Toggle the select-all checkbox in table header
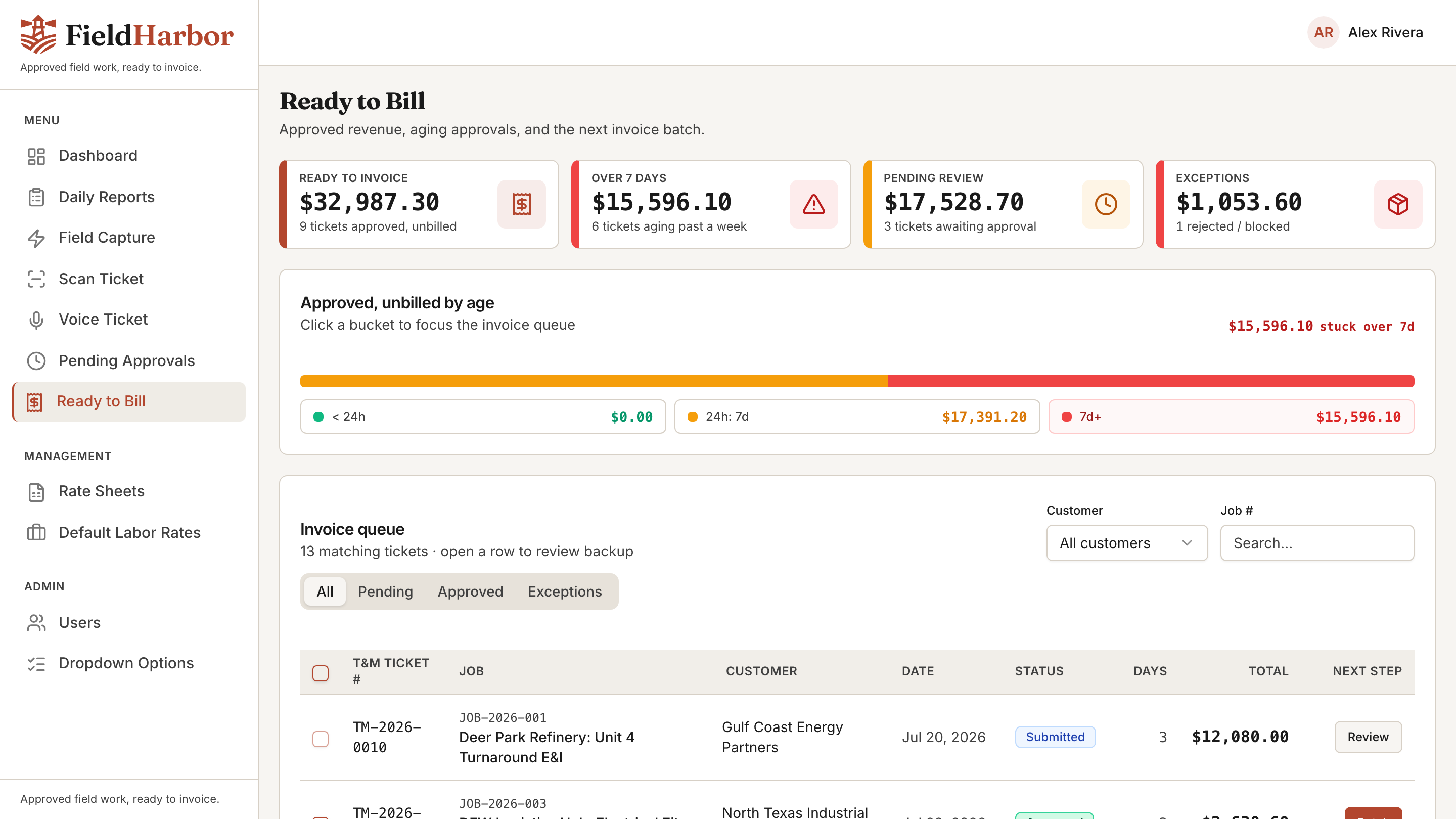The image size is (1456, 819). (321, 672)
